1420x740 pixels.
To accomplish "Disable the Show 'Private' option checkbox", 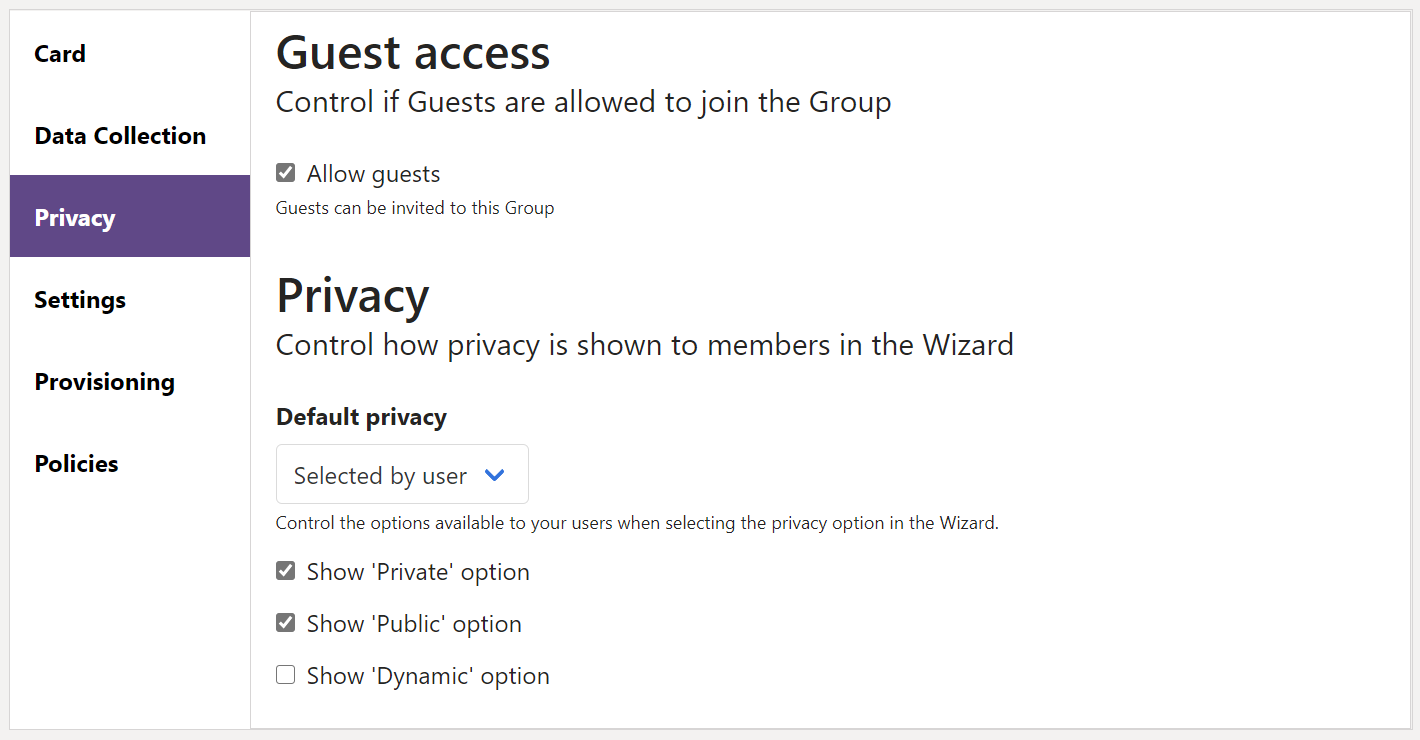I will coord(286,571).
